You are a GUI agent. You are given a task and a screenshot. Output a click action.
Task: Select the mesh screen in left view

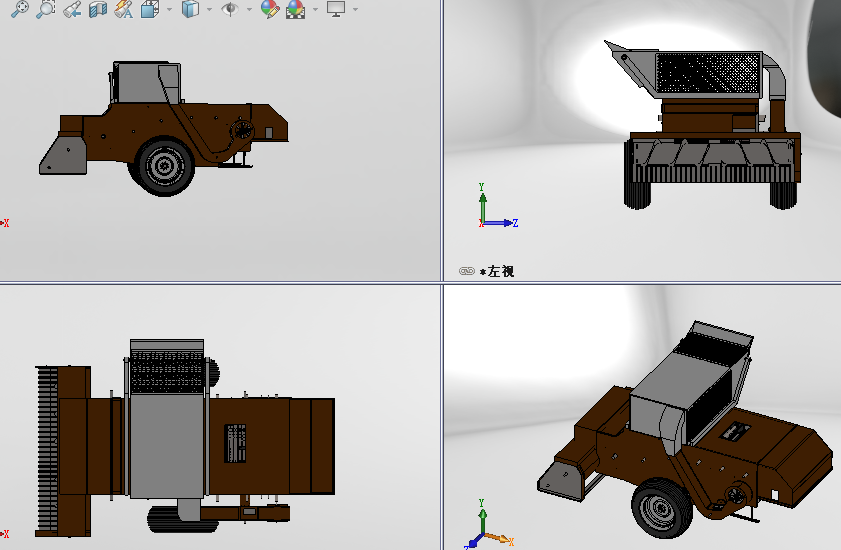point(708,72)
